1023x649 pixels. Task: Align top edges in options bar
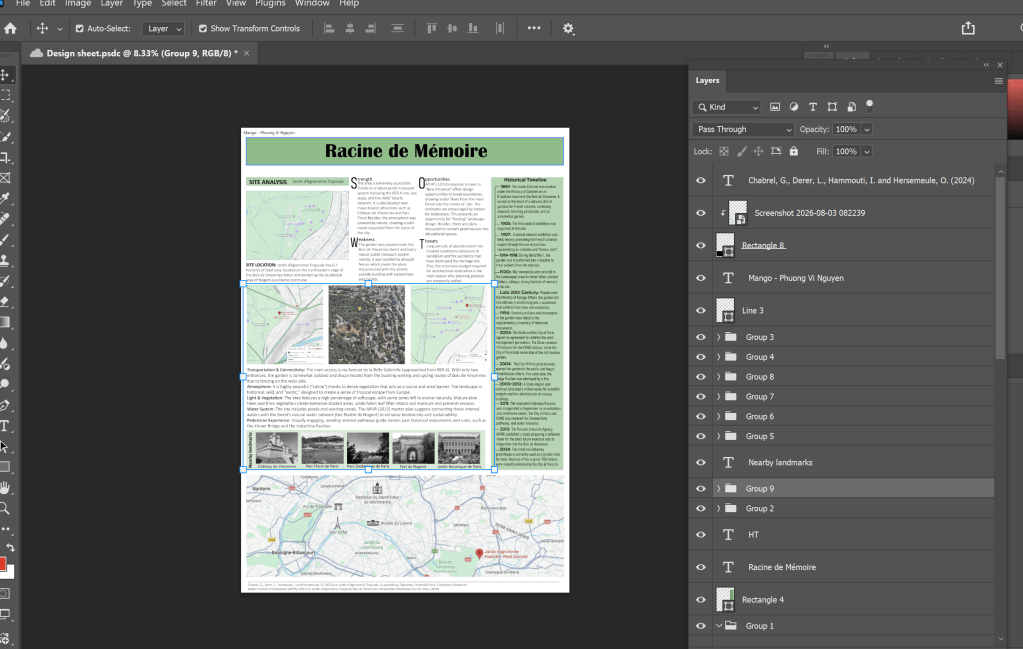pos(431,29)
